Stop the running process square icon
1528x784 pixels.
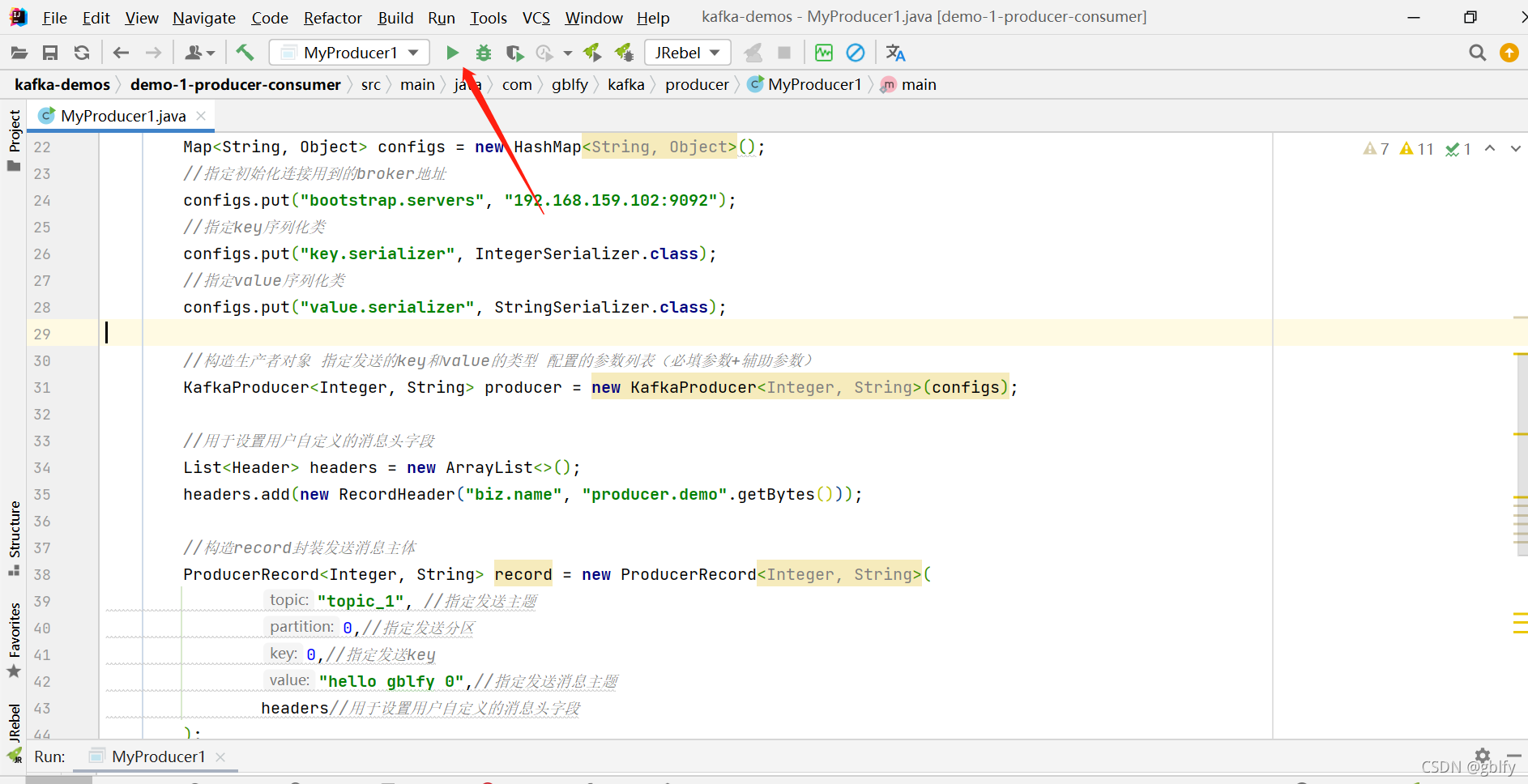tap(784, 53)
